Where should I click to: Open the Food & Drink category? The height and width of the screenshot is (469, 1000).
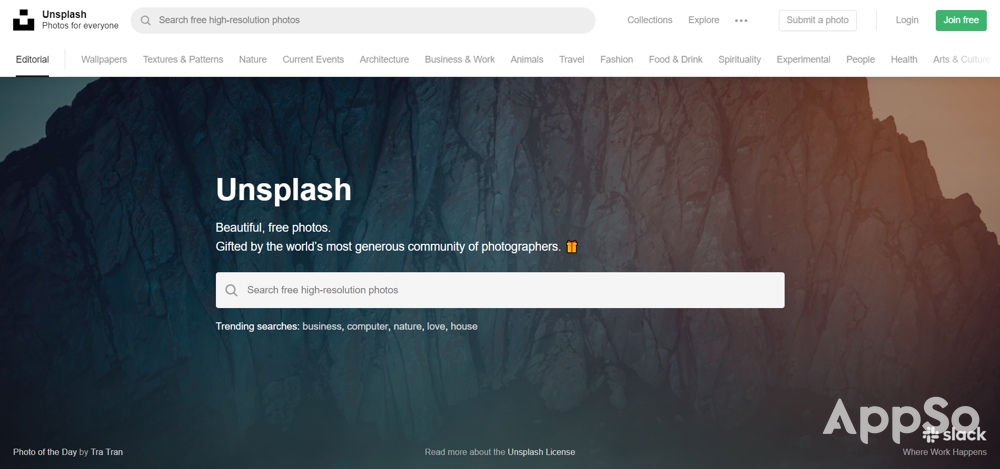click(x=675, y=59)
